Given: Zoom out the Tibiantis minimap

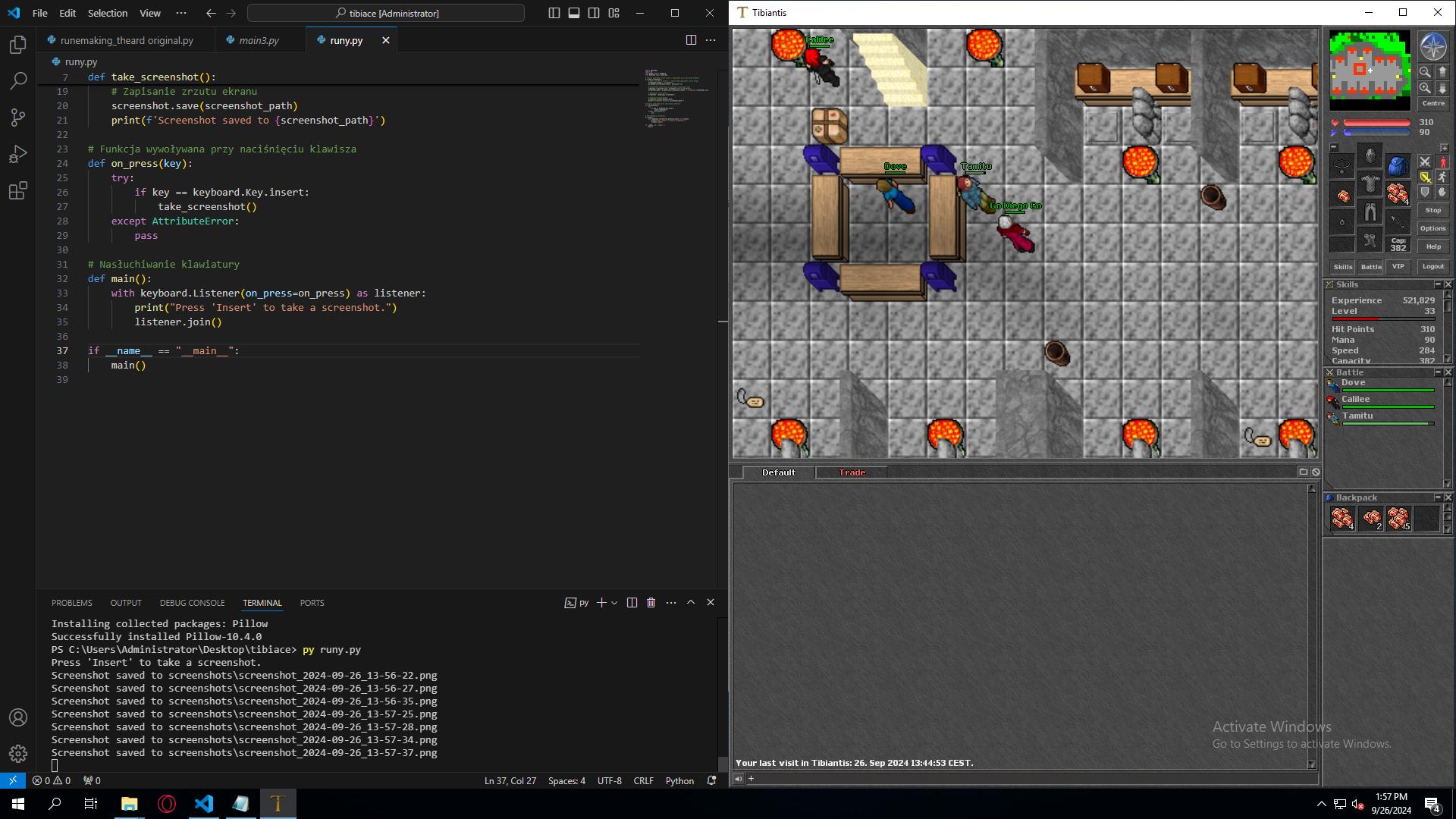Looking at the screenshot, I should tap(1425, 72).
